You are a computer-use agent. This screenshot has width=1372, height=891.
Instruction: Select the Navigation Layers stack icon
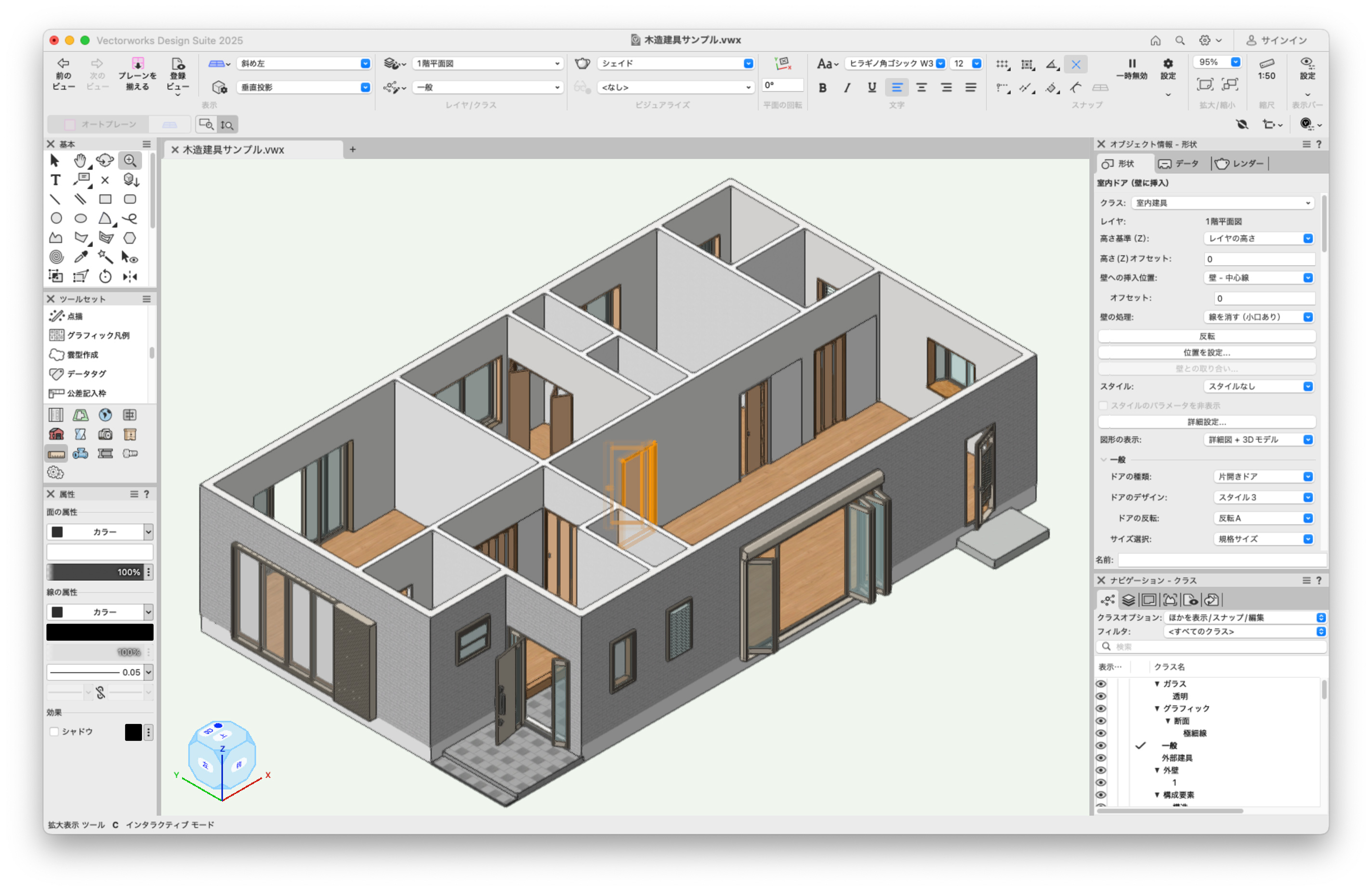click(x=1128, y=600)
